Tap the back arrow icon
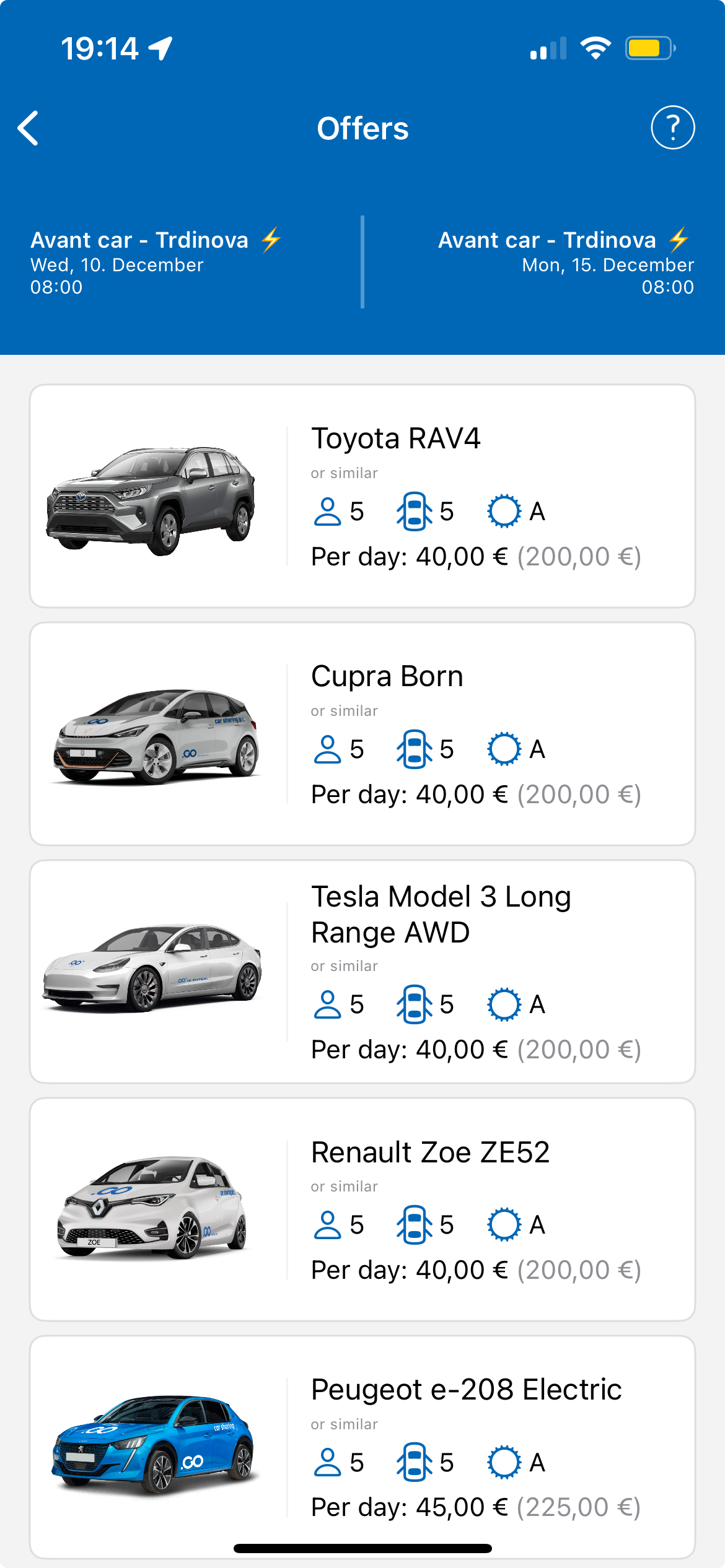The height and width of the screenshot is (1568, 725). [x=29, y=128]
